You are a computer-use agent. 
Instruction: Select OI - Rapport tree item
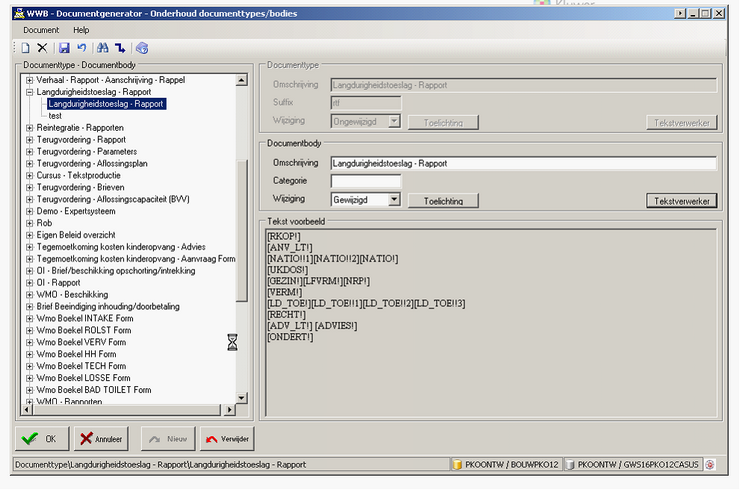58,283
